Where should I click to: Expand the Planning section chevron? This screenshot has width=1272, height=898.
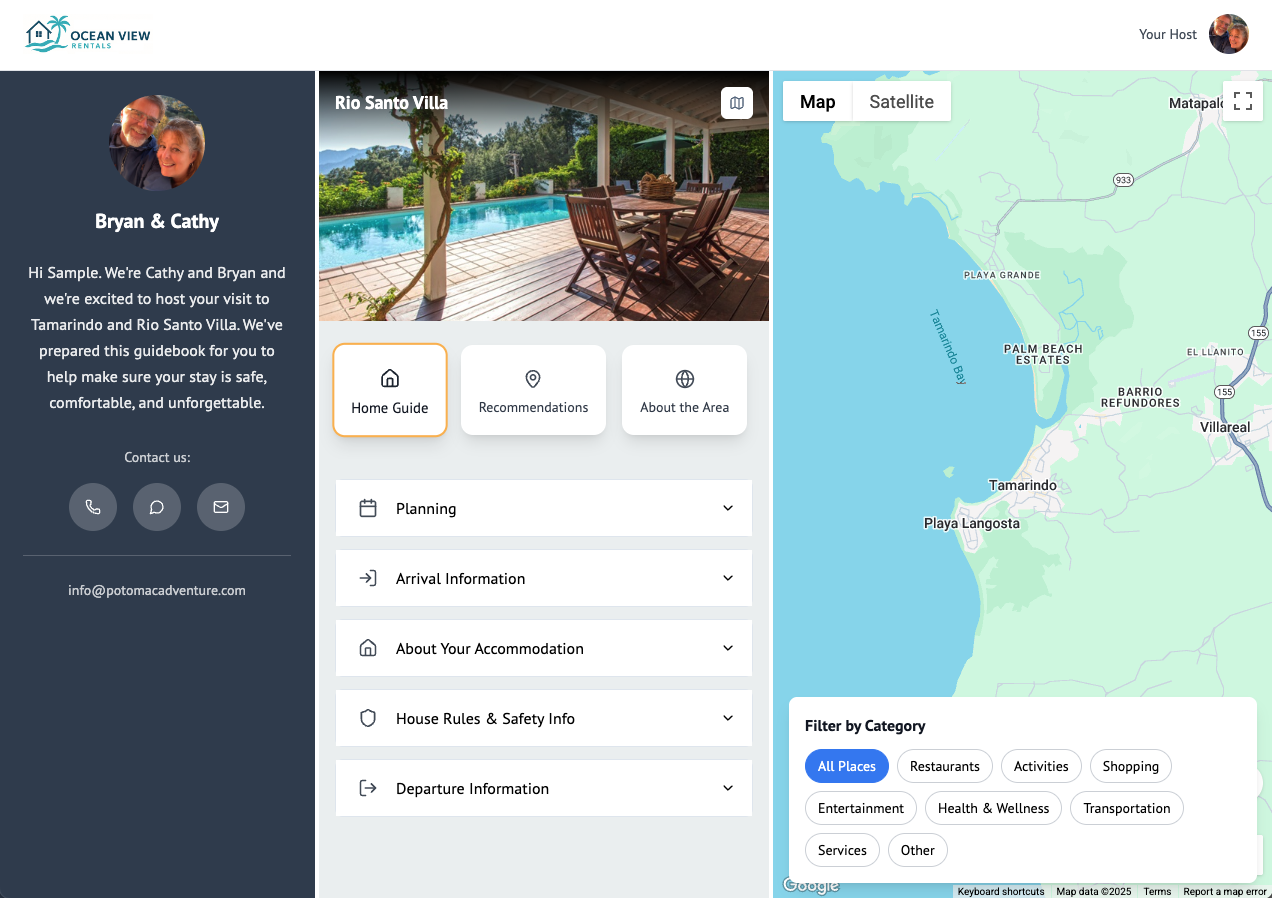click(728, 508)
